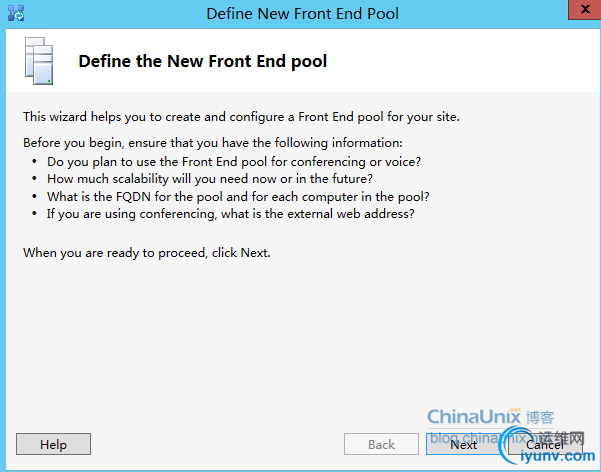
Task: Click the 'Before you begin' instruction line
Action: click(213, 143)
